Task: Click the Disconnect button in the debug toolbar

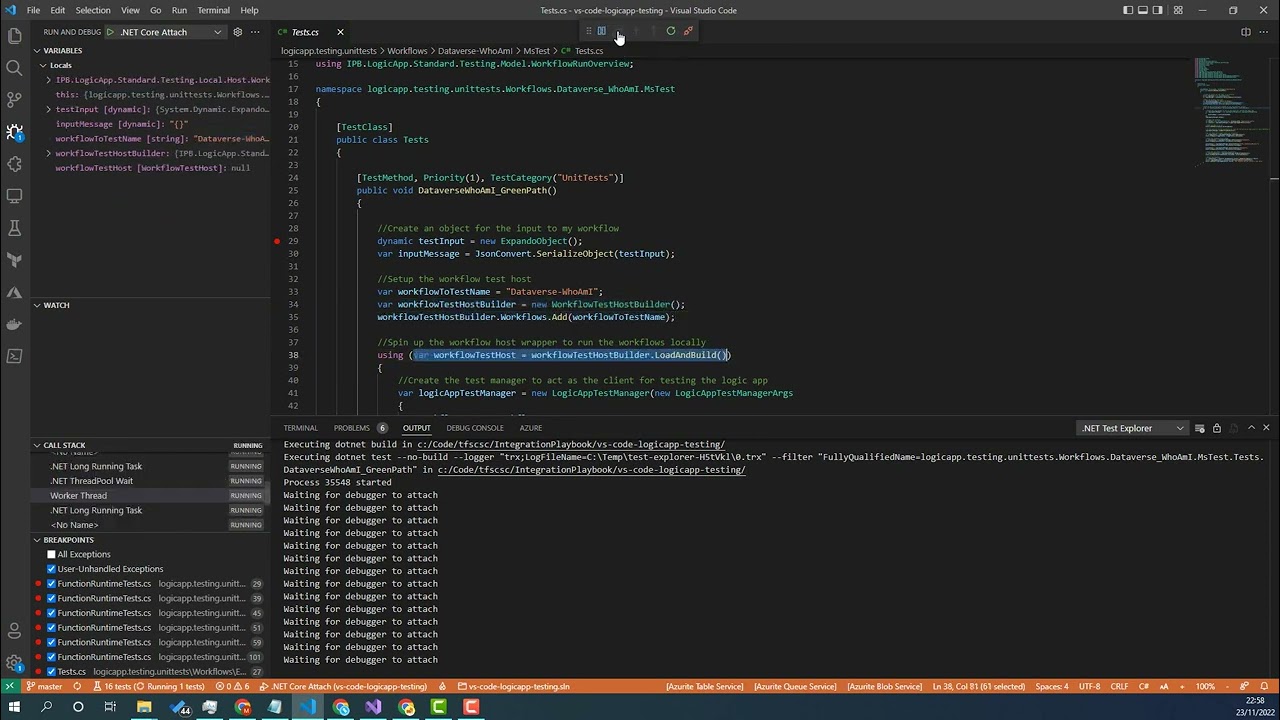Action: 688,31
